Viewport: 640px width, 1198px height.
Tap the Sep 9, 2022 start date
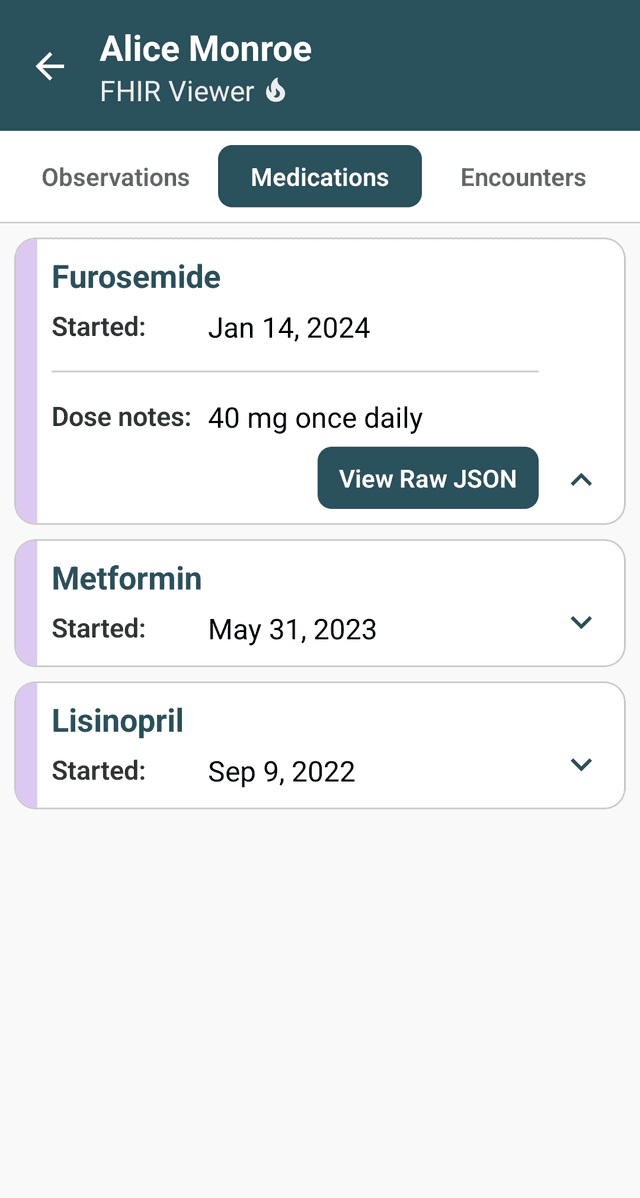(x=281, y=772)
